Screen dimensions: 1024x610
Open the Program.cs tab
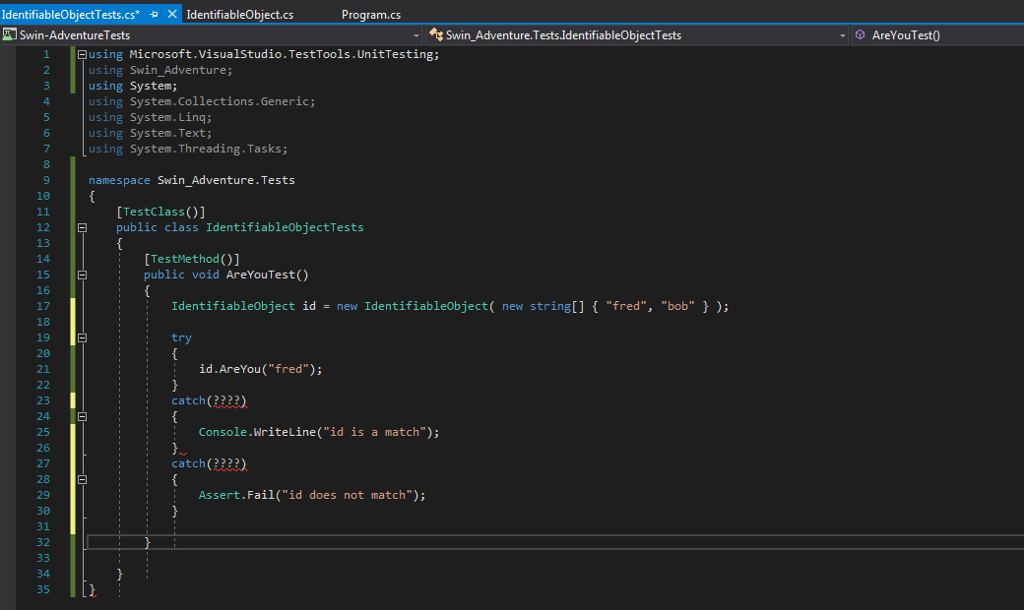371,15
